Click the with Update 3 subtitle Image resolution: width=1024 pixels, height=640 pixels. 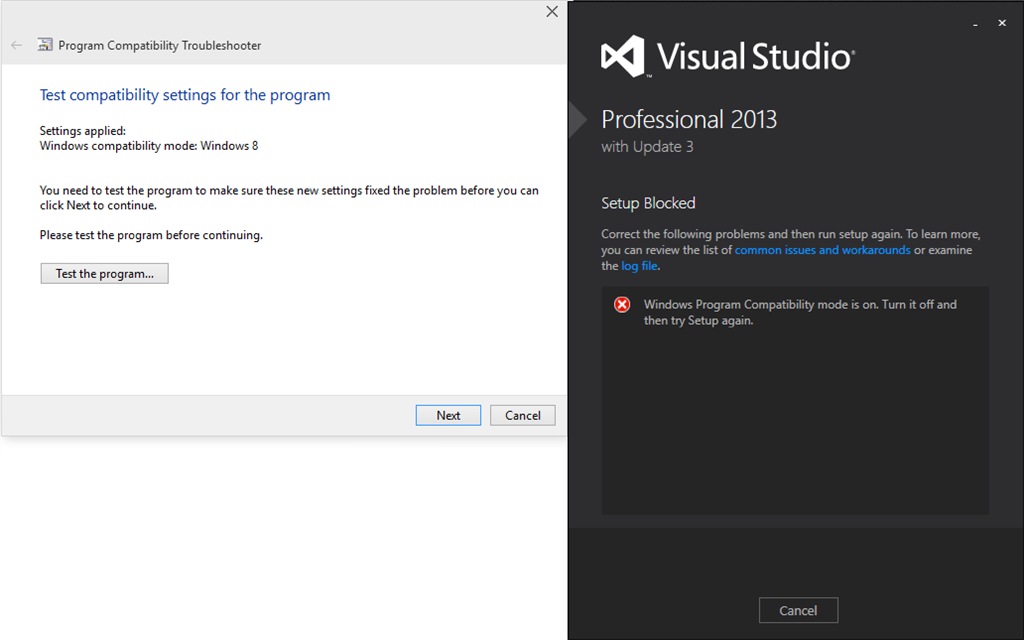(x=647, y=147)
